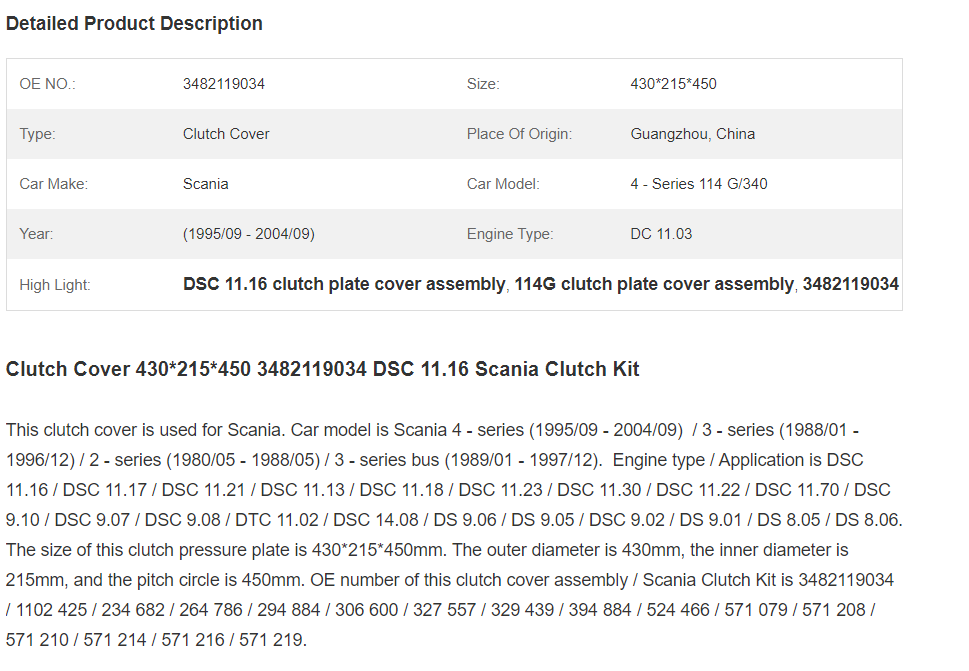Screen dimensions: 969x671
Task: Click the 'DC 11.03' engine value
Action: point(661,234)
